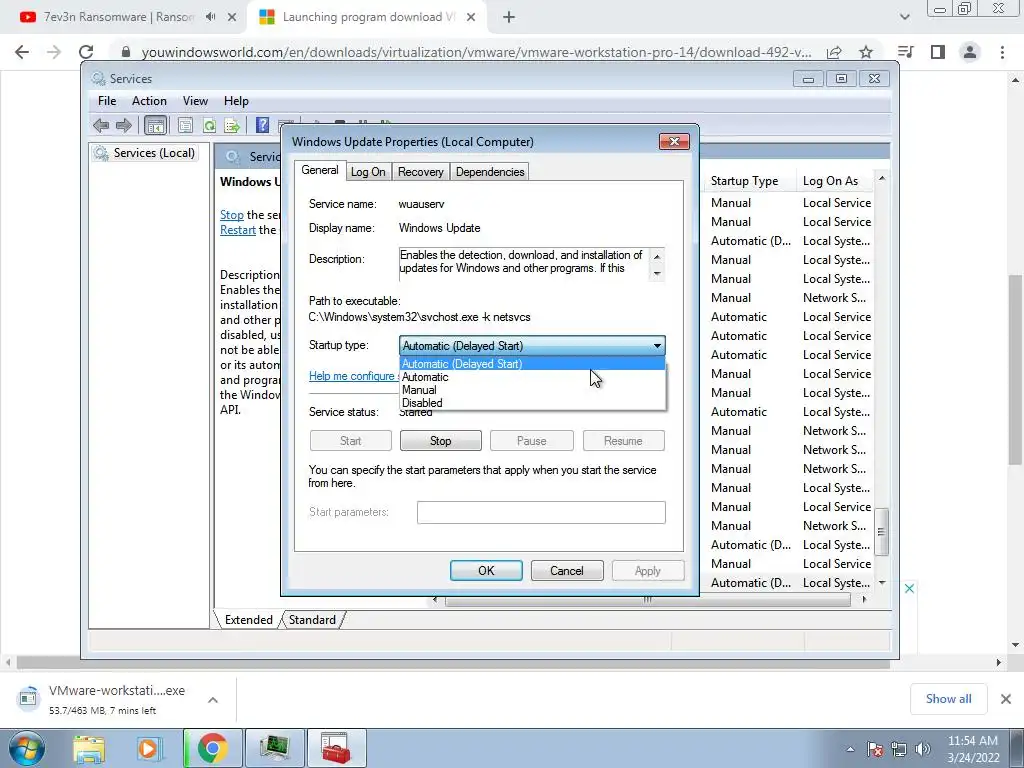Open the File menu in Services
This screenshot has width=1024, height=768.
[x=107, y=101]
